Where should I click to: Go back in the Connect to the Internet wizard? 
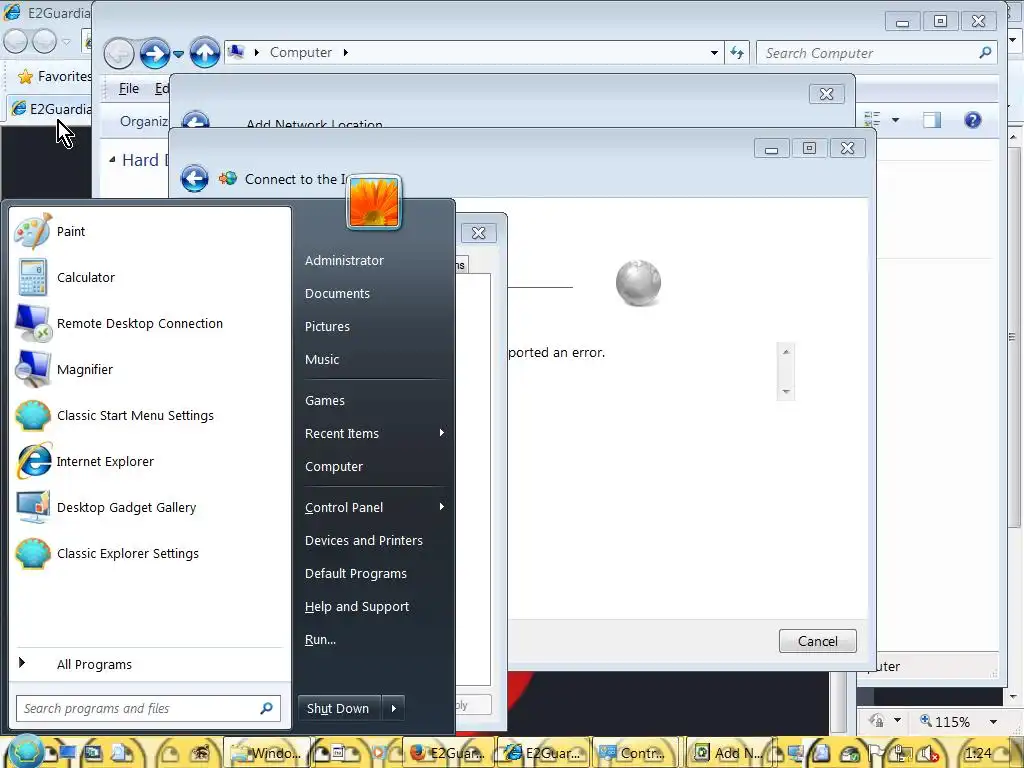tap(195, 178)
